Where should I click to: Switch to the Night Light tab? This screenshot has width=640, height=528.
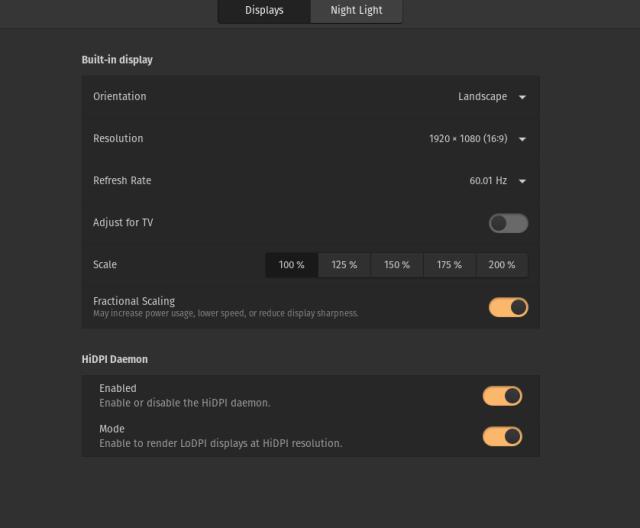(x=356, y=11)
